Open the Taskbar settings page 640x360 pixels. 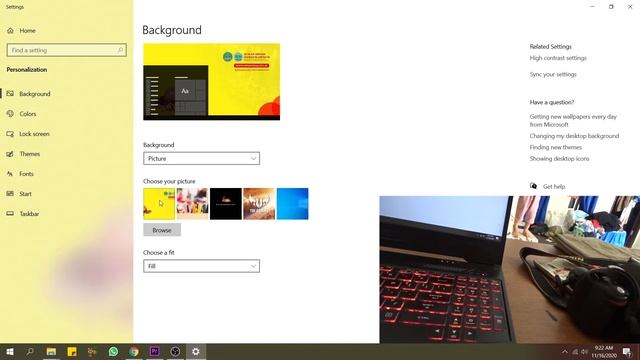pyautogui.click(x=29, y=214)
